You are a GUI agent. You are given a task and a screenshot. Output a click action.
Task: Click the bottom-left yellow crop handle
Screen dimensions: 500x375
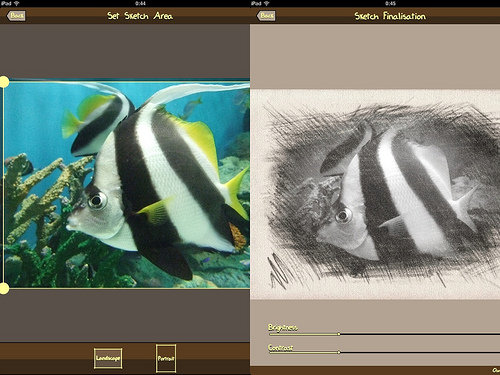(x=4, y=288)
